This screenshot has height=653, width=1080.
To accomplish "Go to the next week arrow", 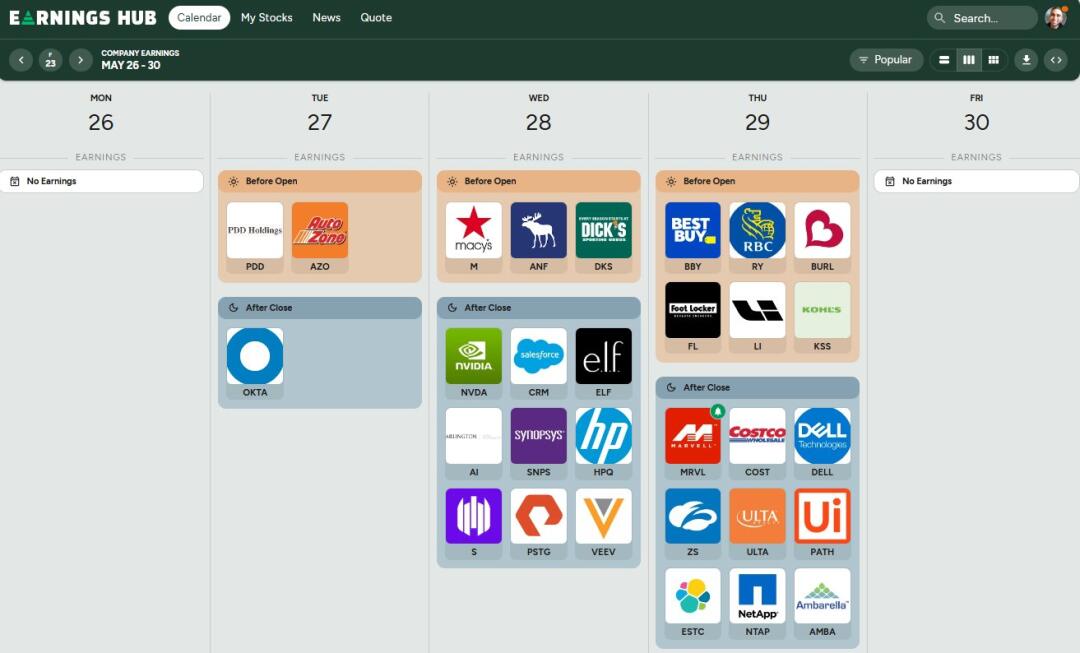I will click(x=81, y=60).
